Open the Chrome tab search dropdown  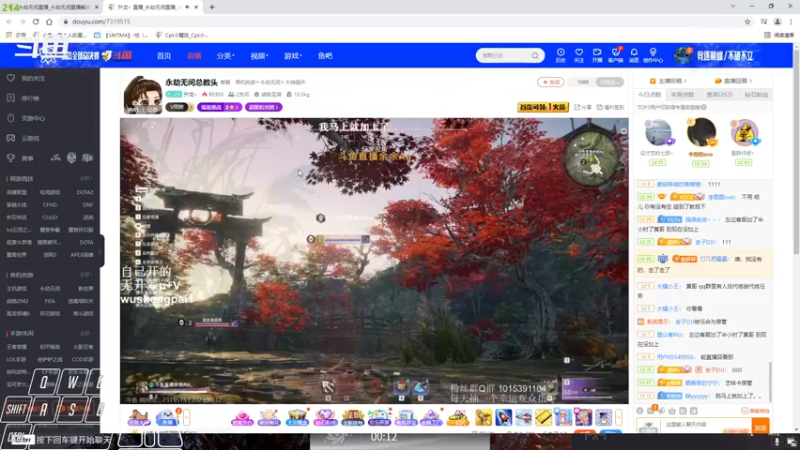[733, 7]
